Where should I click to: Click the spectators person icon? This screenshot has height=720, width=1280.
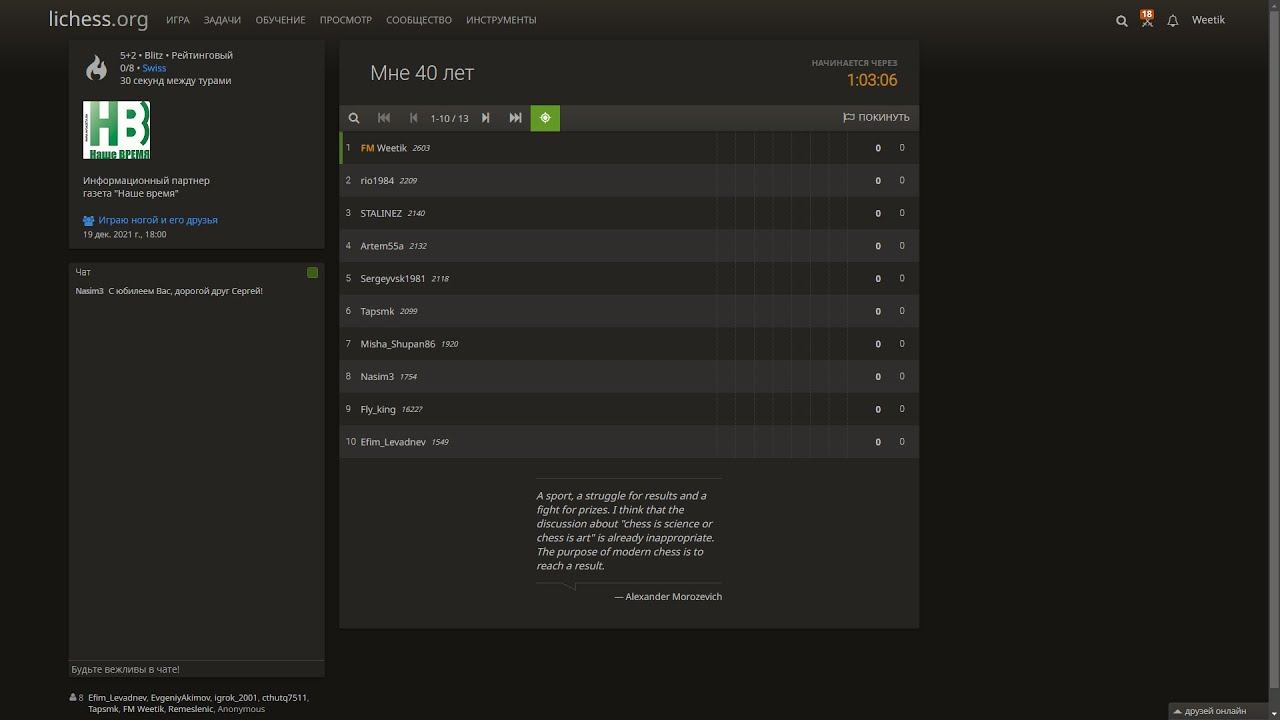(73, 697)
